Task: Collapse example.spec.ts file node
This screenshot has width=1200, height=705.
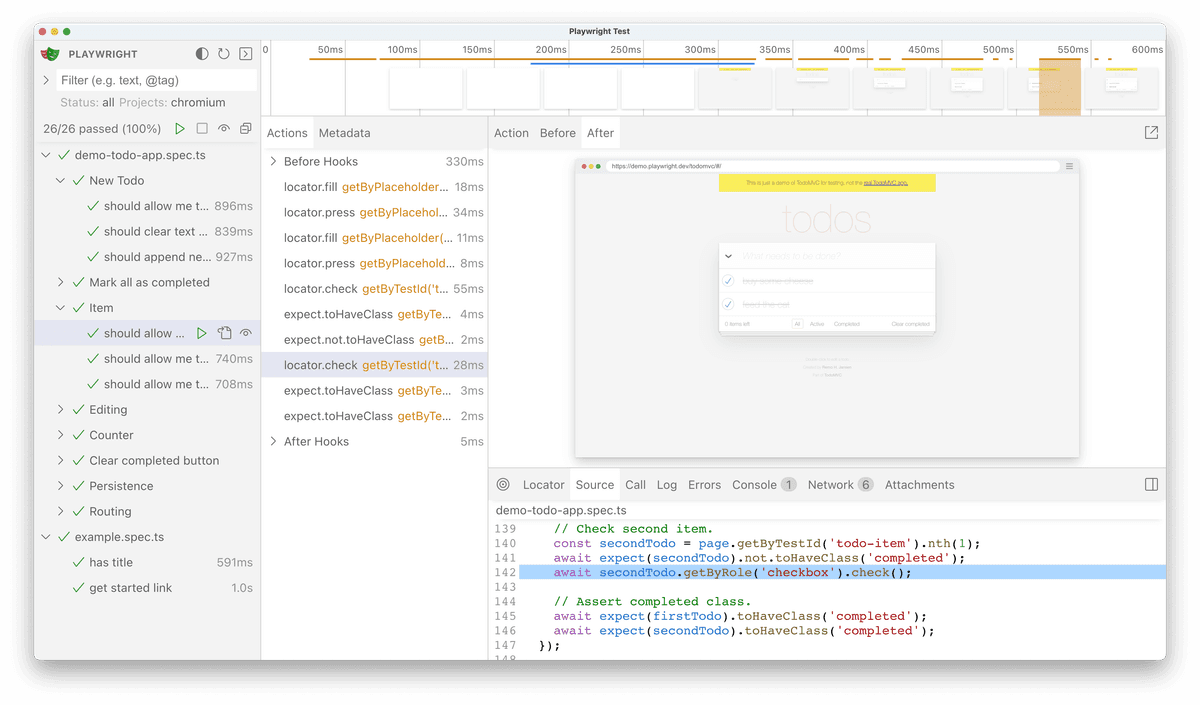Action: [46, 537]
